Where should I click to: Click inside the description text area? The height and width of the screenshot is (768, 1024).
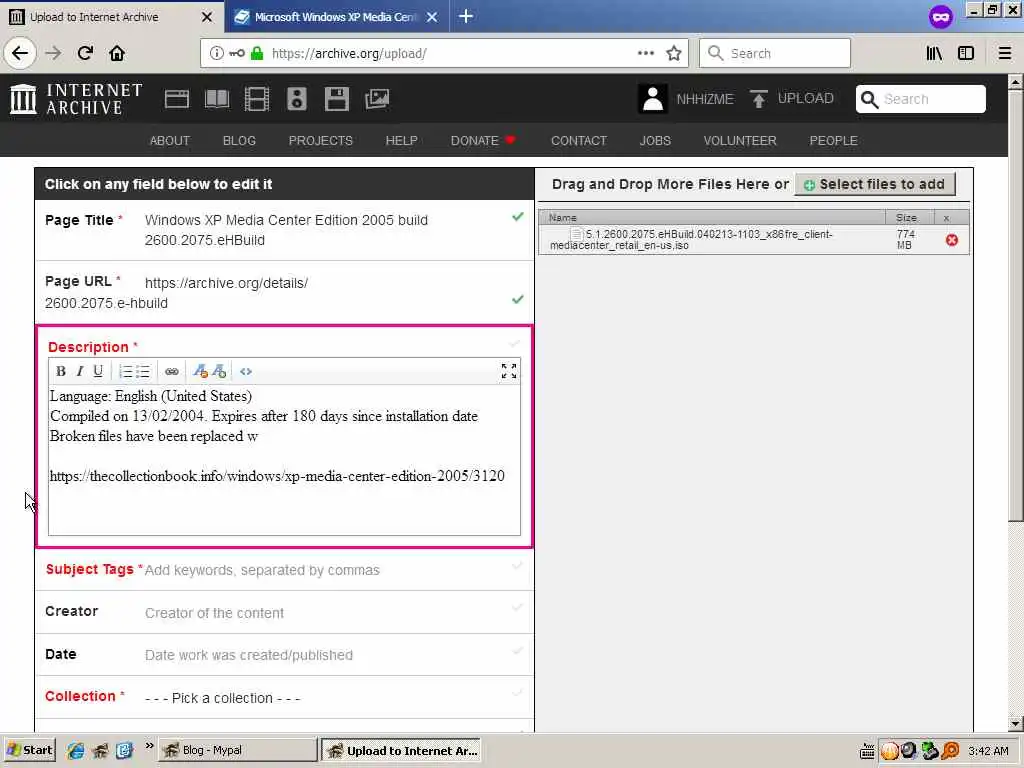284,460
